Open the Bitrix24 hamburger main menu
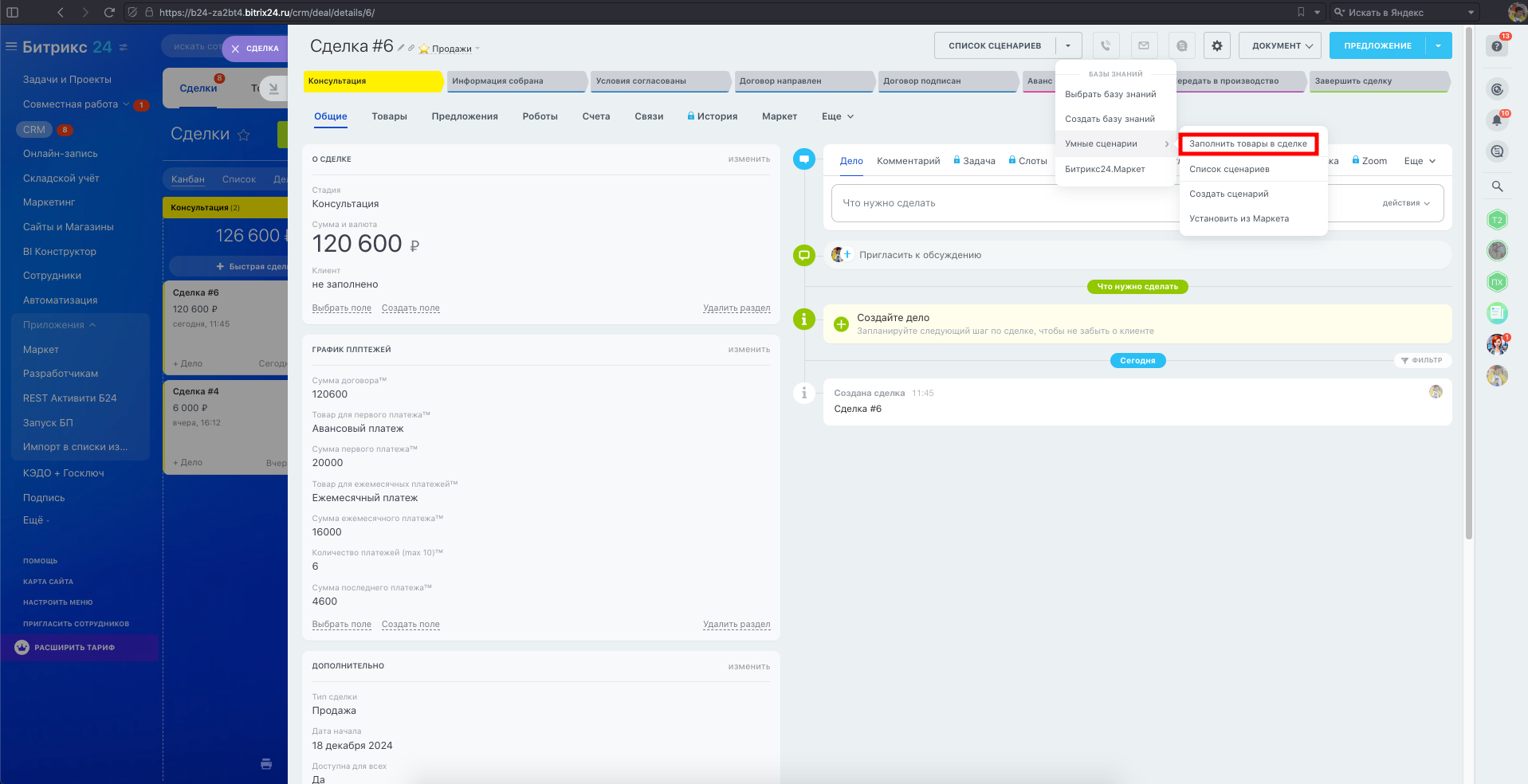 pos(11,47)
